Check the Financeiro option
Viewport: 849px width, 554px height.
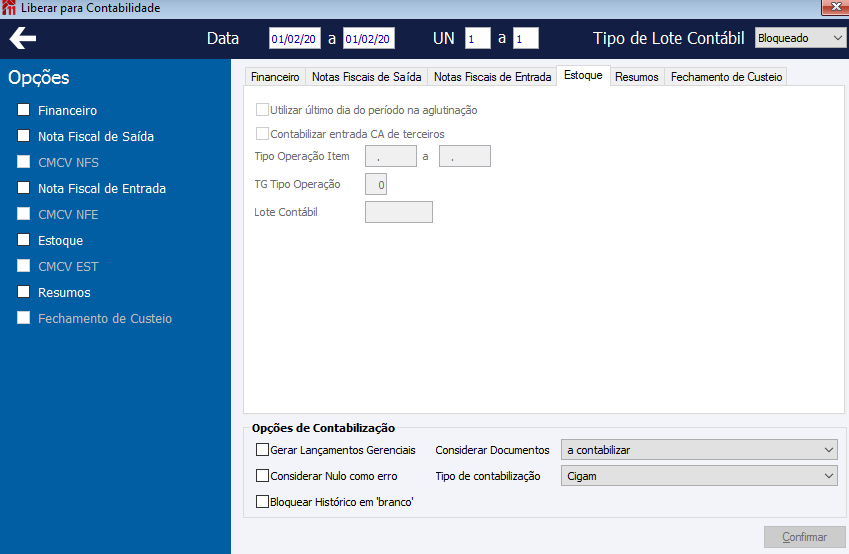click(x=23, y=110)
